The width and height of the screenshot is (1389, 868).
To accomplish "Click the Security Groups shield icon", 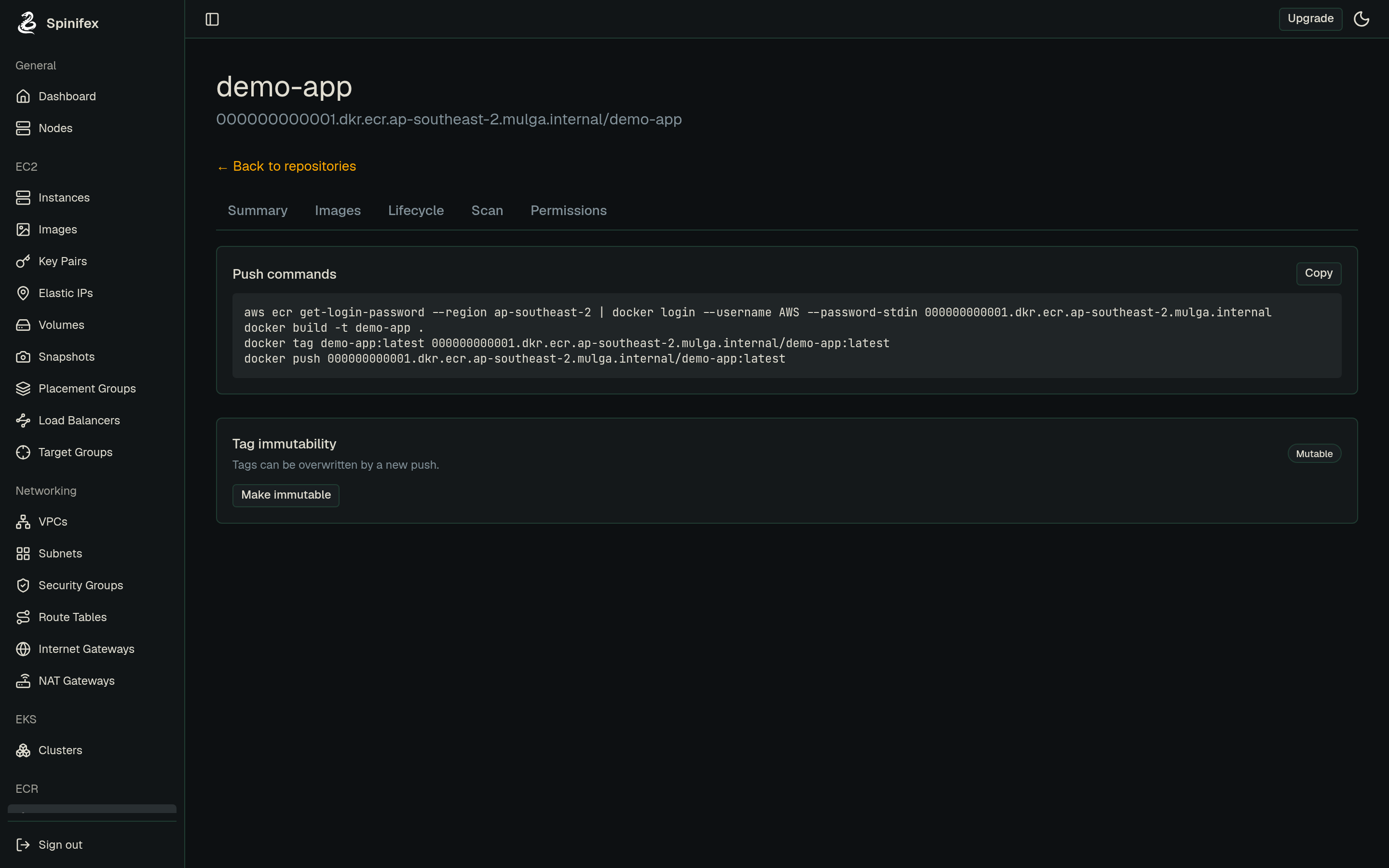I will pos(23,585).
